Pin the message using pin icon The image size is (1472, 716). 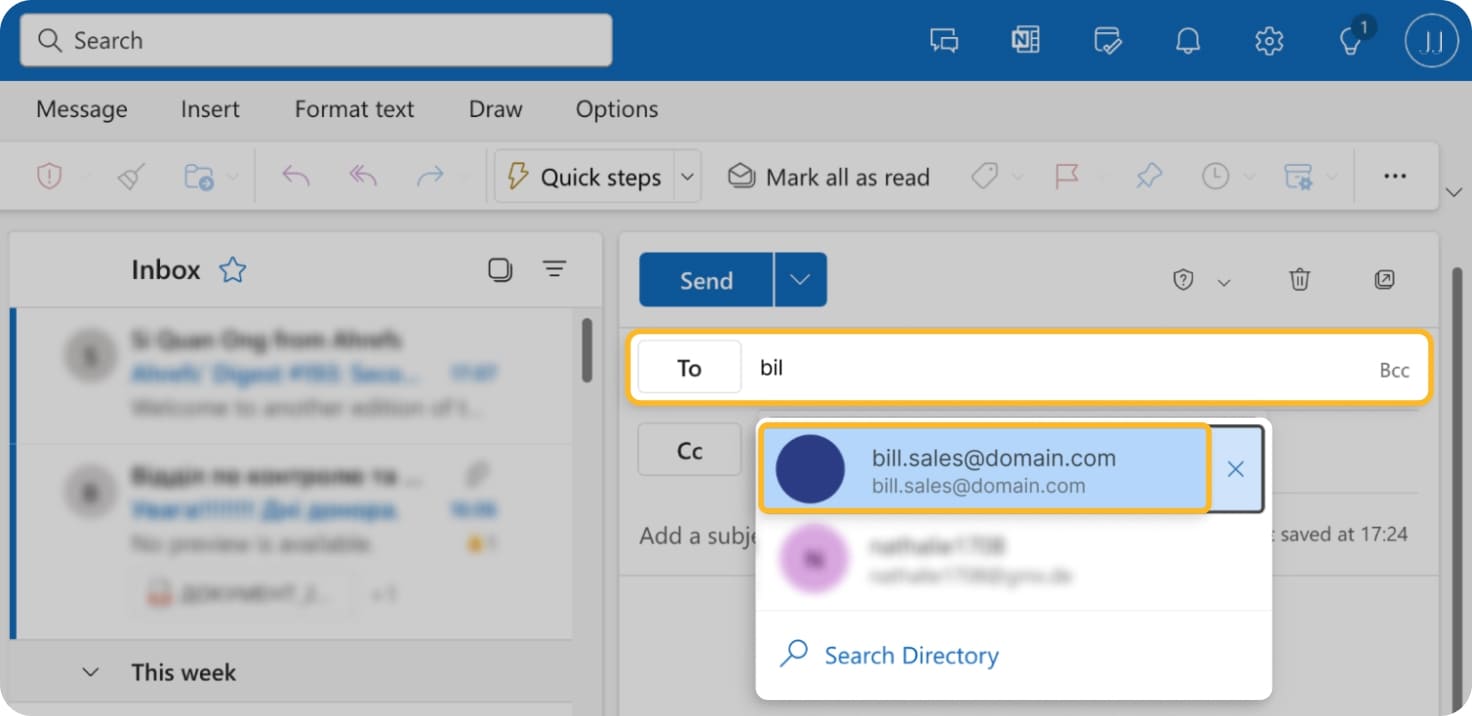[x=1148, y=175]
